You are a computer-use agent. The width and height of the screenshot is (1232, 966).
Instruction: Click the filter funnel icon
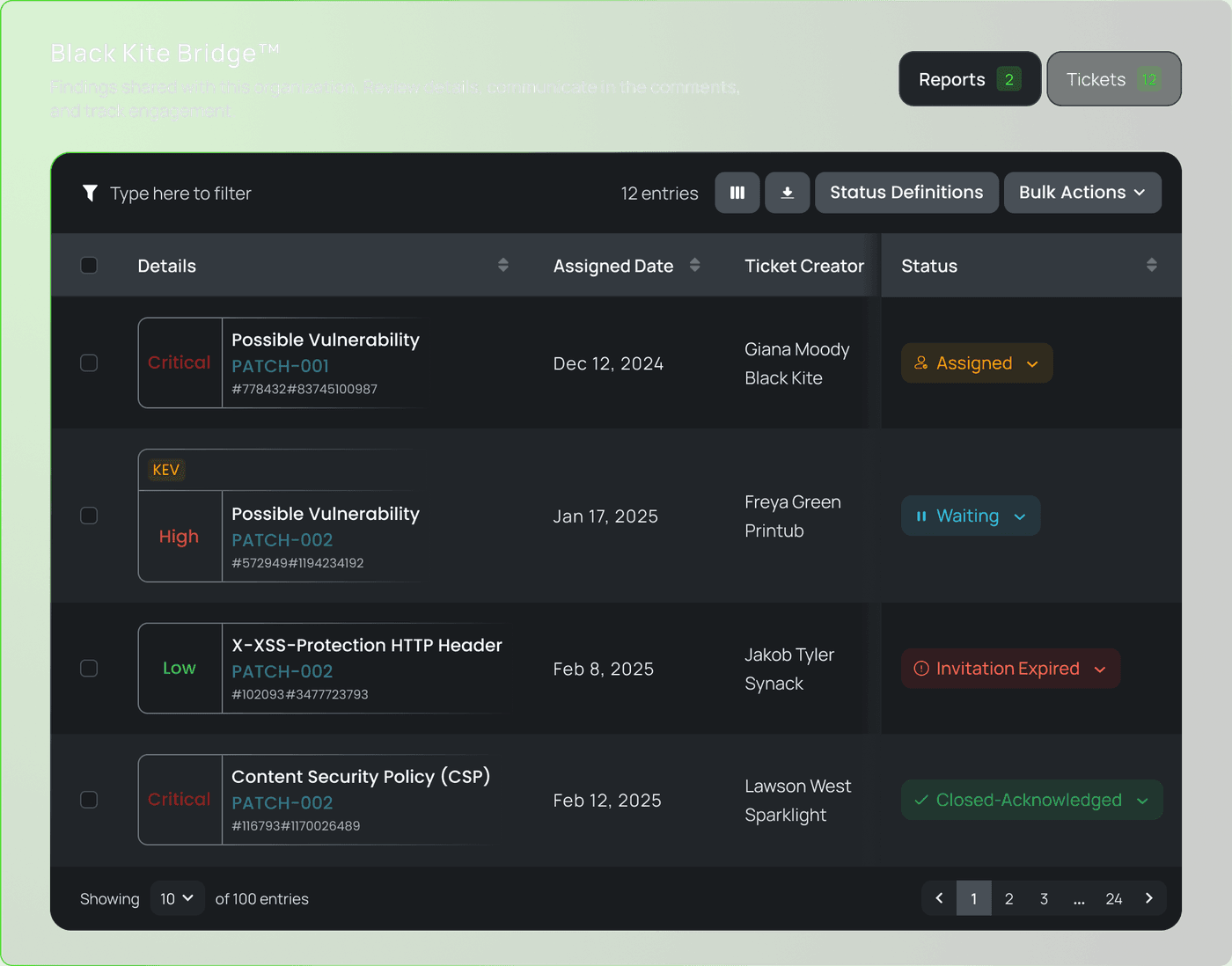coord(90,193)
